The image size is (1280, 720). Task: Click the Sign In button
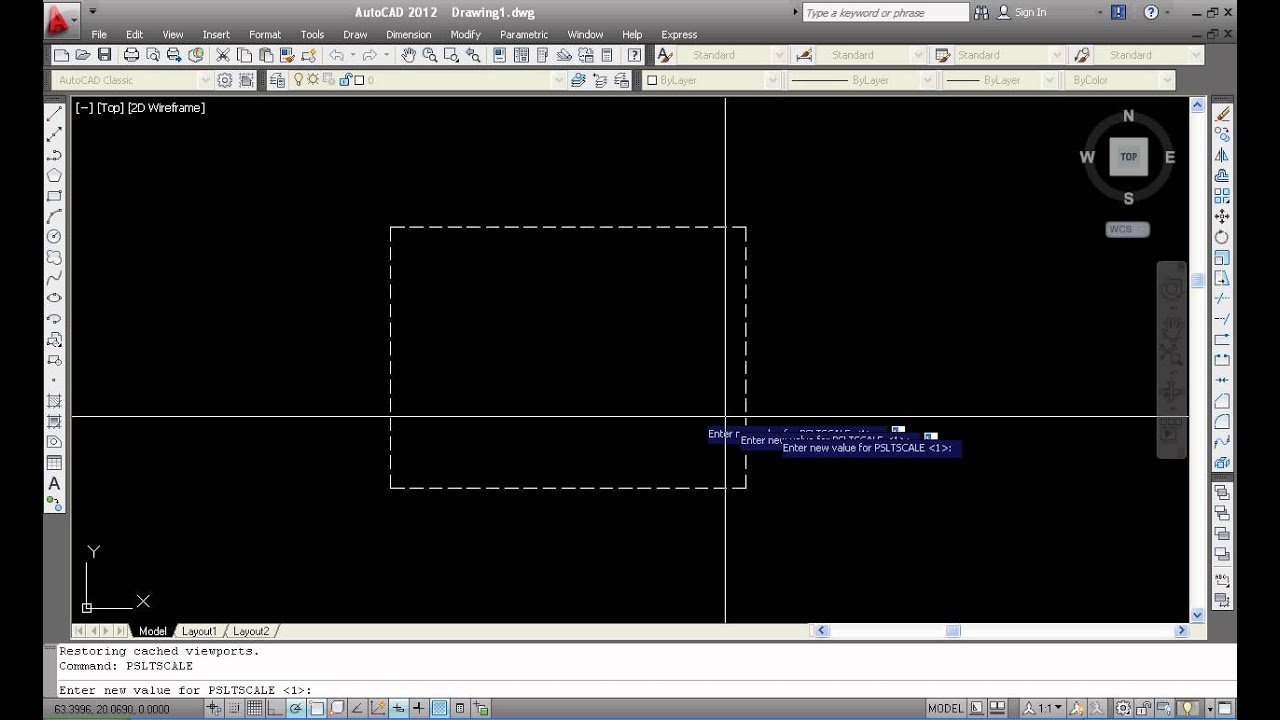coord(1021,12)
